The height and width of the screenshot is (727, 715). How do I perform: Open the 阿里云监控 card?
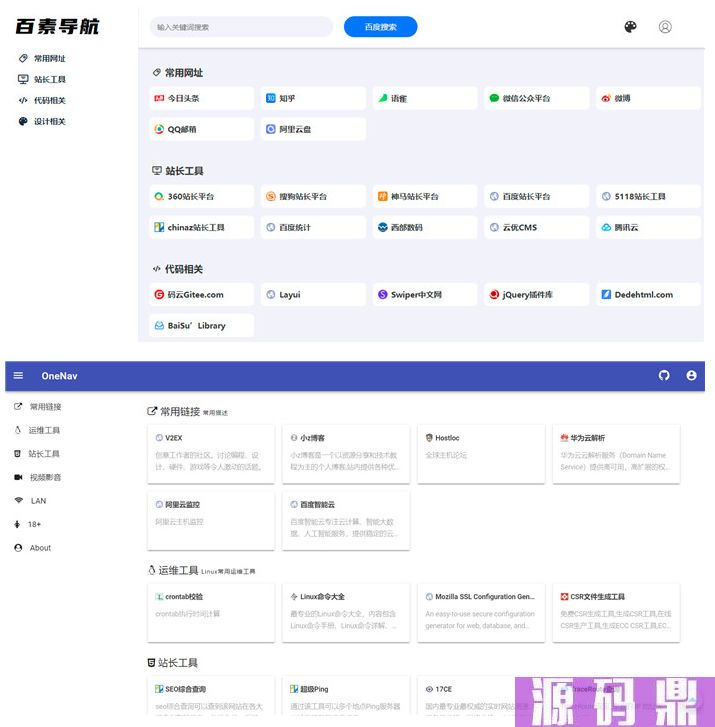coord(211,521)
